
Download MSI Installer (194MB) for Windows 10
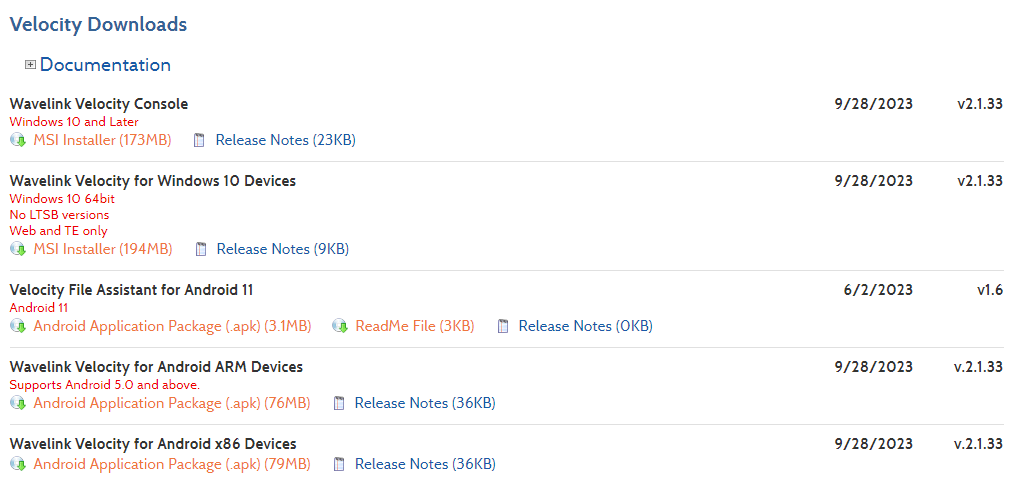(102, 249)
